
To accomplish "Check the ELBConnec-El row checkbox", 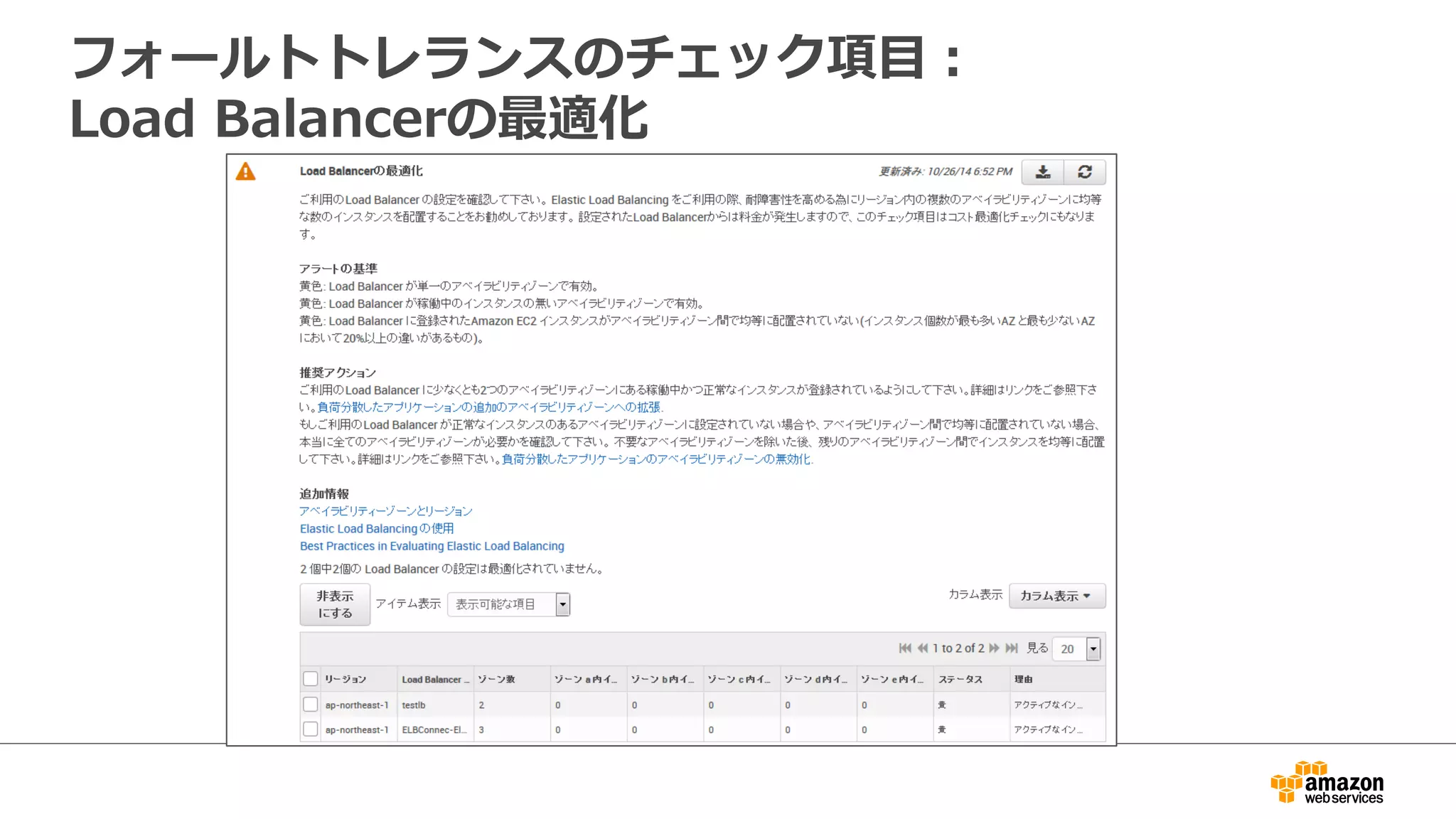I will (x=310, y=729).
